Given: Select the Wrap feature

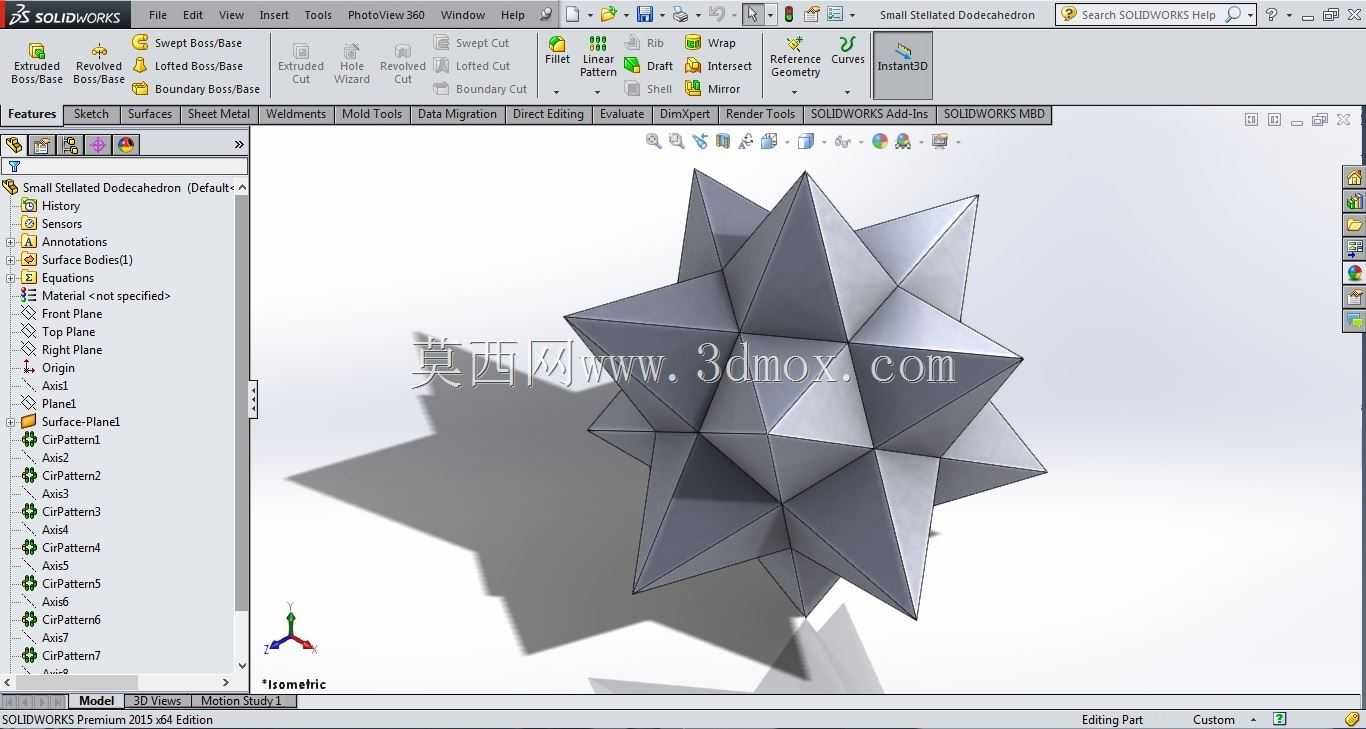Looking at the screenshot, I should [710, 43].
